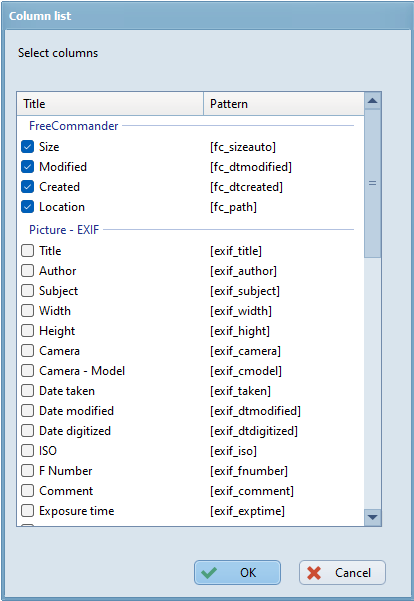
Task: Select the Picture - EXIF group header
Action: pos(64,230)
